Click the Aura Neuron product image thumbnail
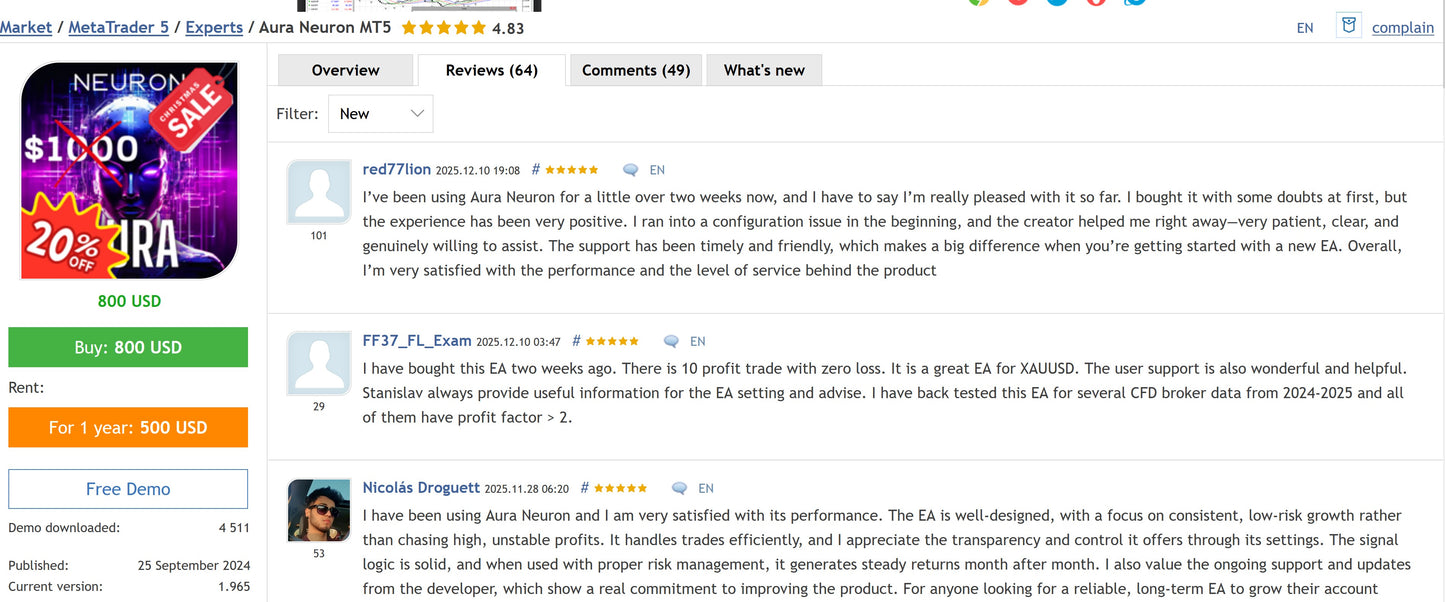Screen dimensions: 1445x602 pos(129,171)
